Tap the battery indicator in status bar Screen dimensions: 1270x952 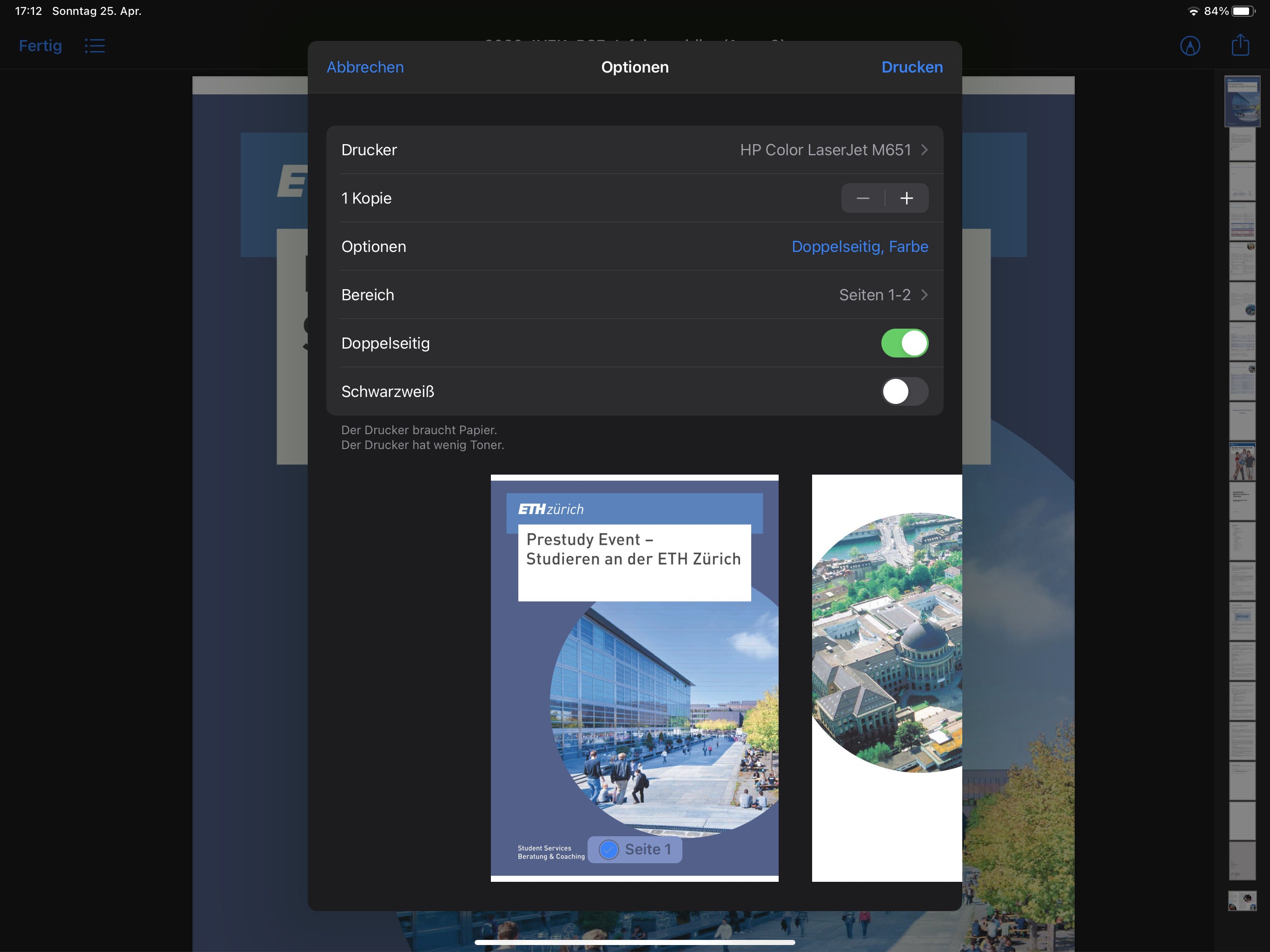click(x=1244, y=11)
